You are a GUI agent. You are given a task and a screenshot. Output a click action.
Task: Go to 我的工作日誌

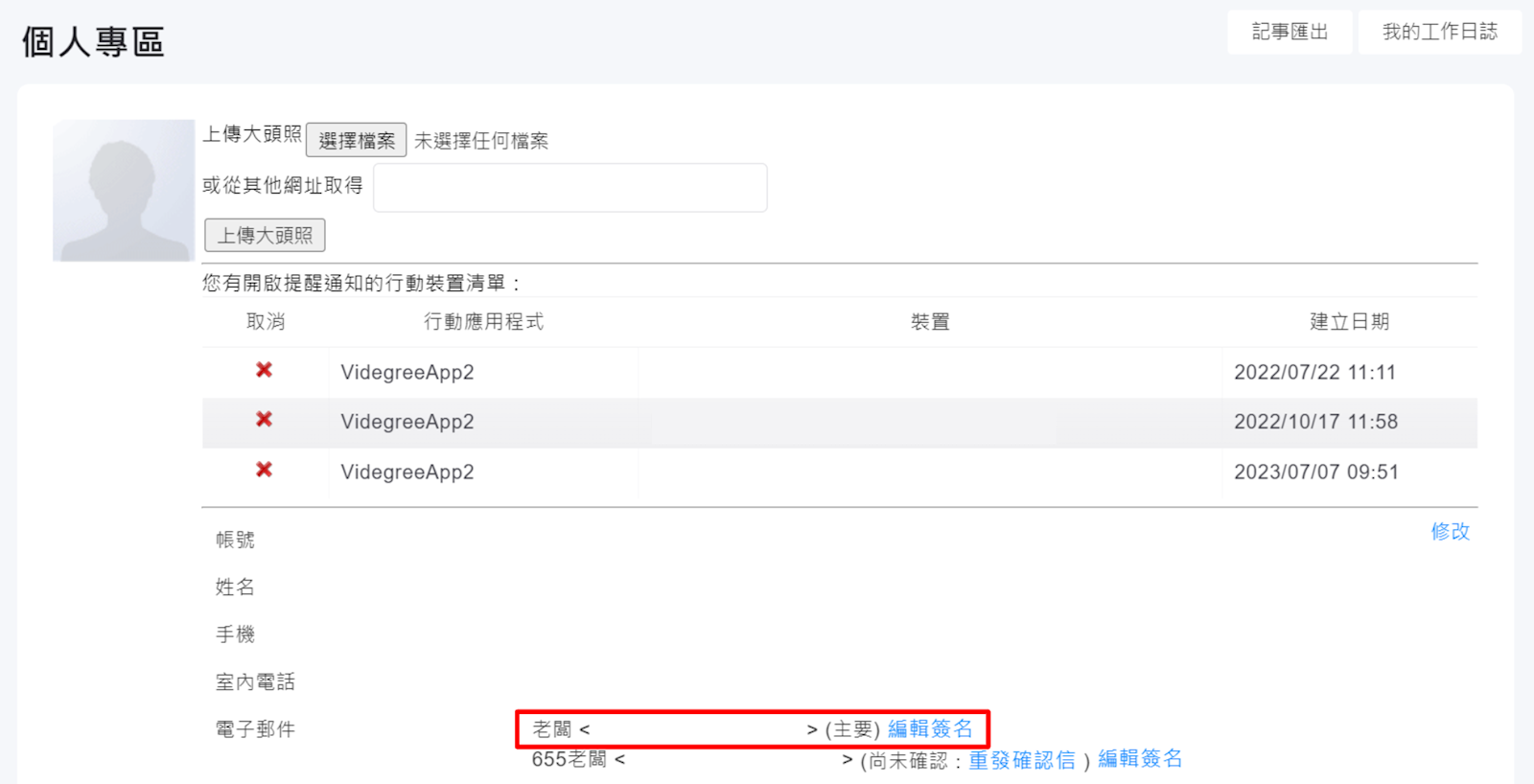point(1439,32)
